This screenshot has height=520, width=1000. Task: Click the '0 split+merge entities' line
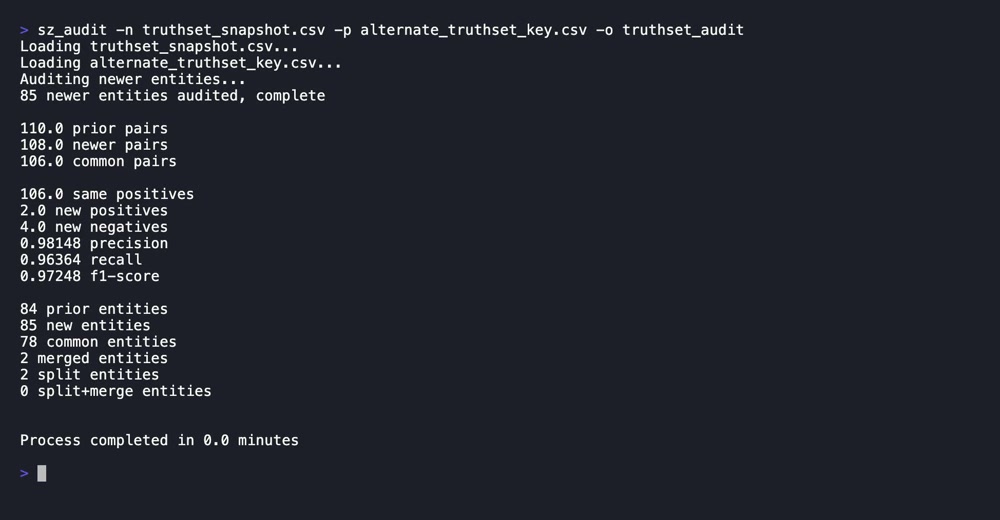coord(116,391)
